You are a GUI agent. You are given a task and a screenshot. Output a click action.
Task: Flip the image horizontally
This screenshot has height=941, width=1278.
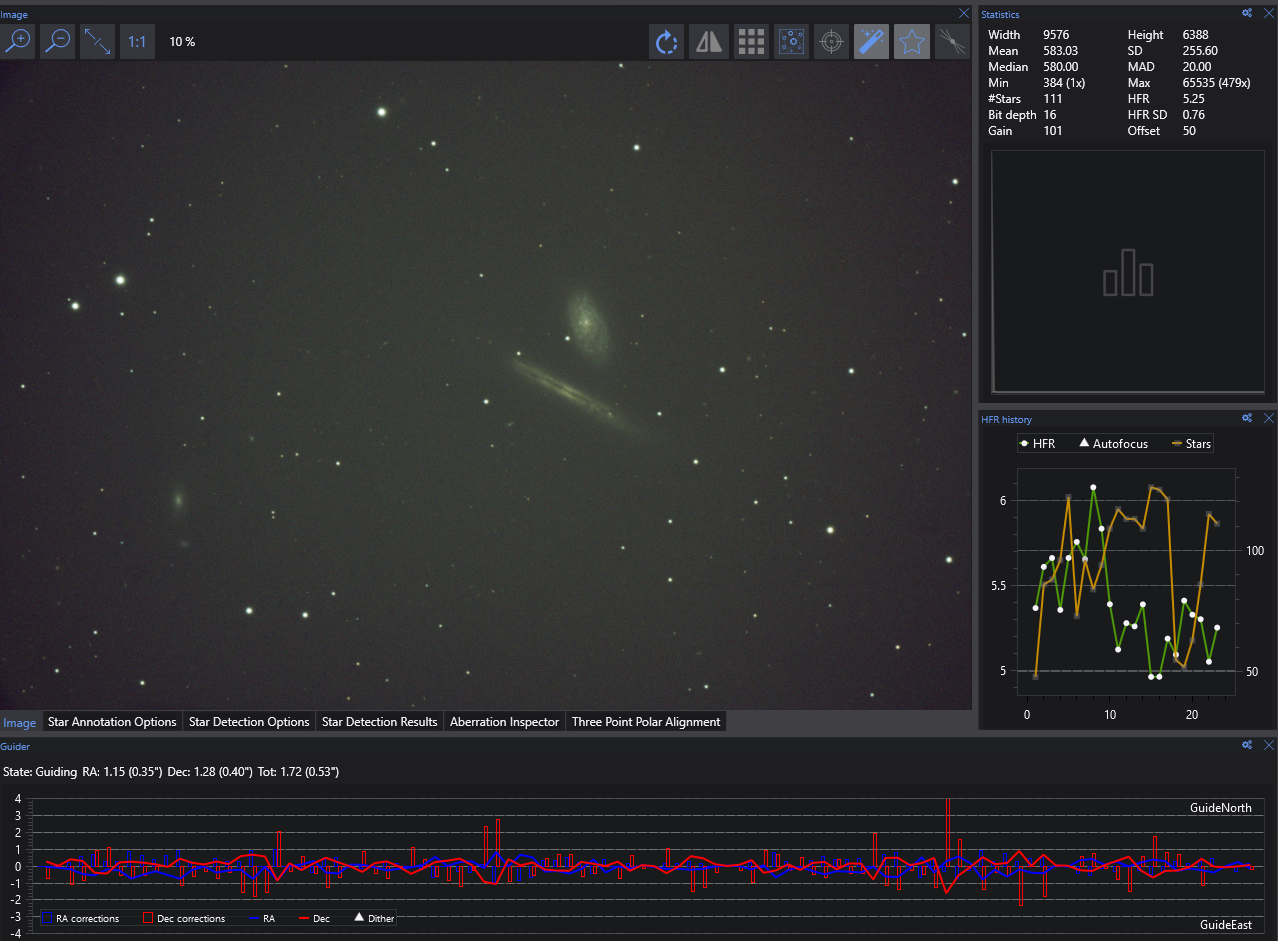point(709,42)
